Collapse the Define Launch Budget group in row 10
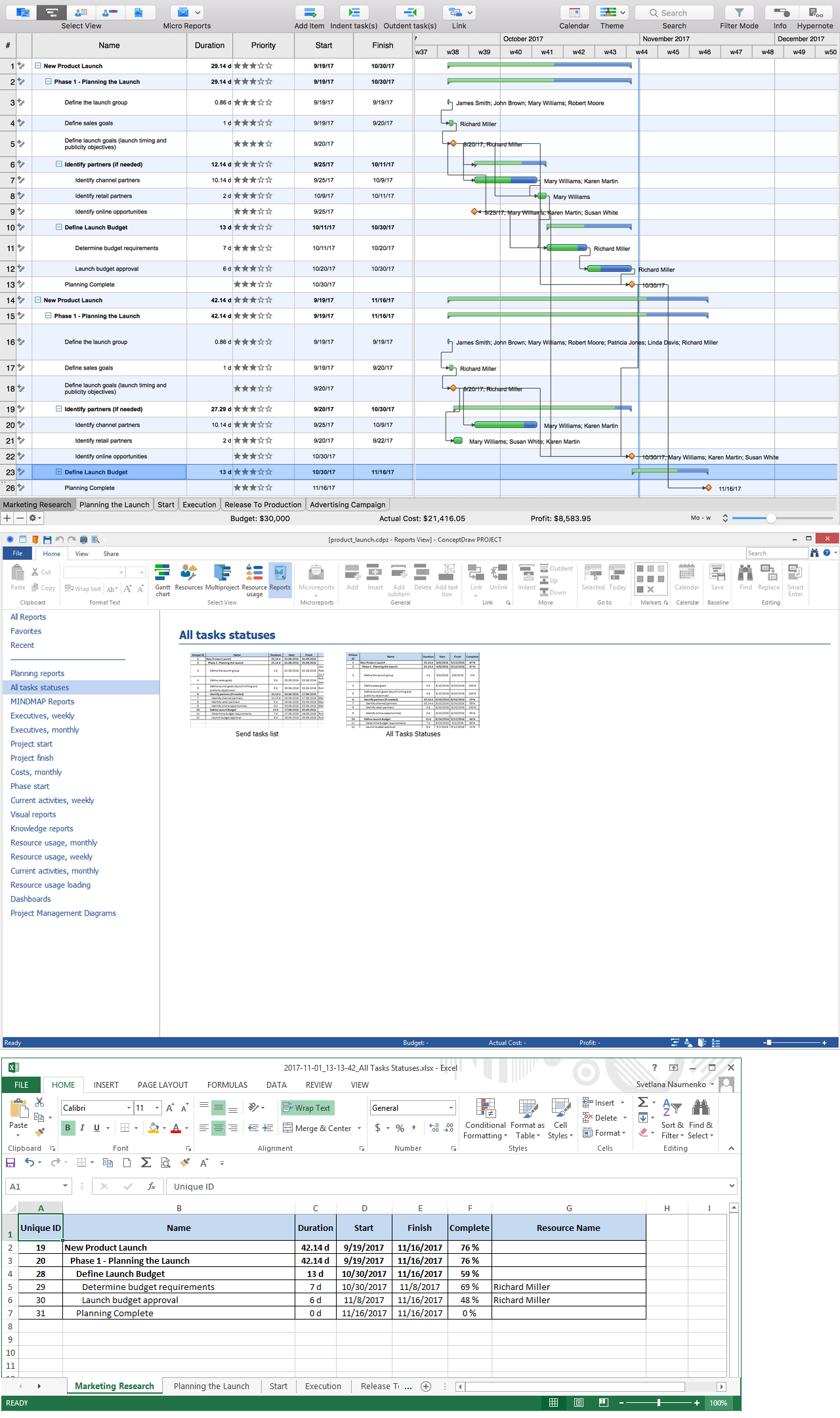This screenshot has height=1418, width=840. (x=59, y=227)
